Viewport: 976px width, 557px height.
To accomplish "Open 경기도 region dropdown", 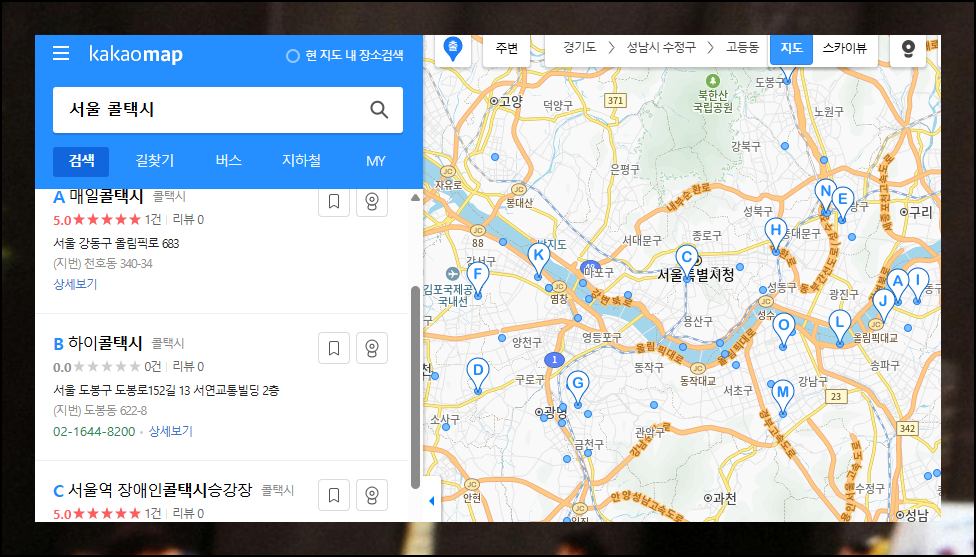I will (x=580, y=48).
